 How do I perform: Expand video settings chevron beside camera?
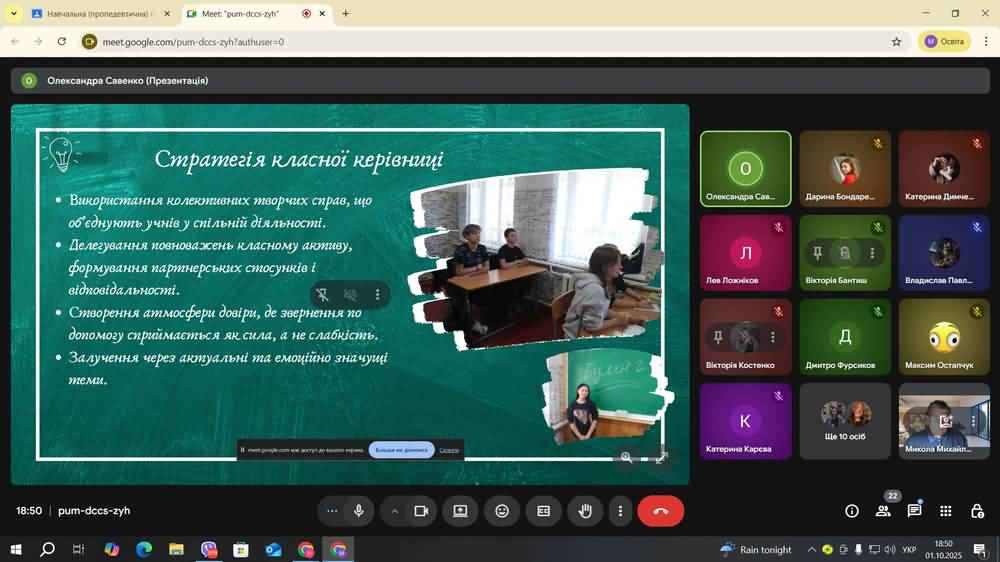pyautogui.click(x=395, y=511)
